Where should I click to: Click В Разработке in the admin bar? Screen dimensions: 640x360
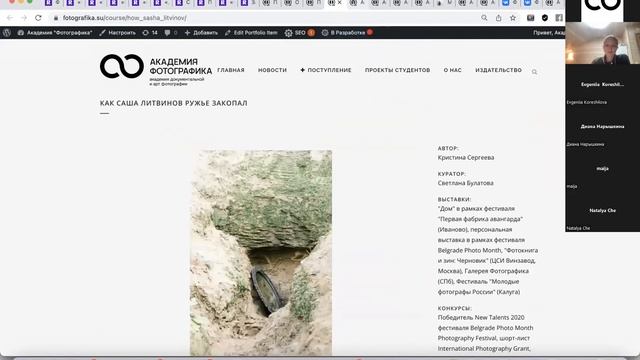347,33
